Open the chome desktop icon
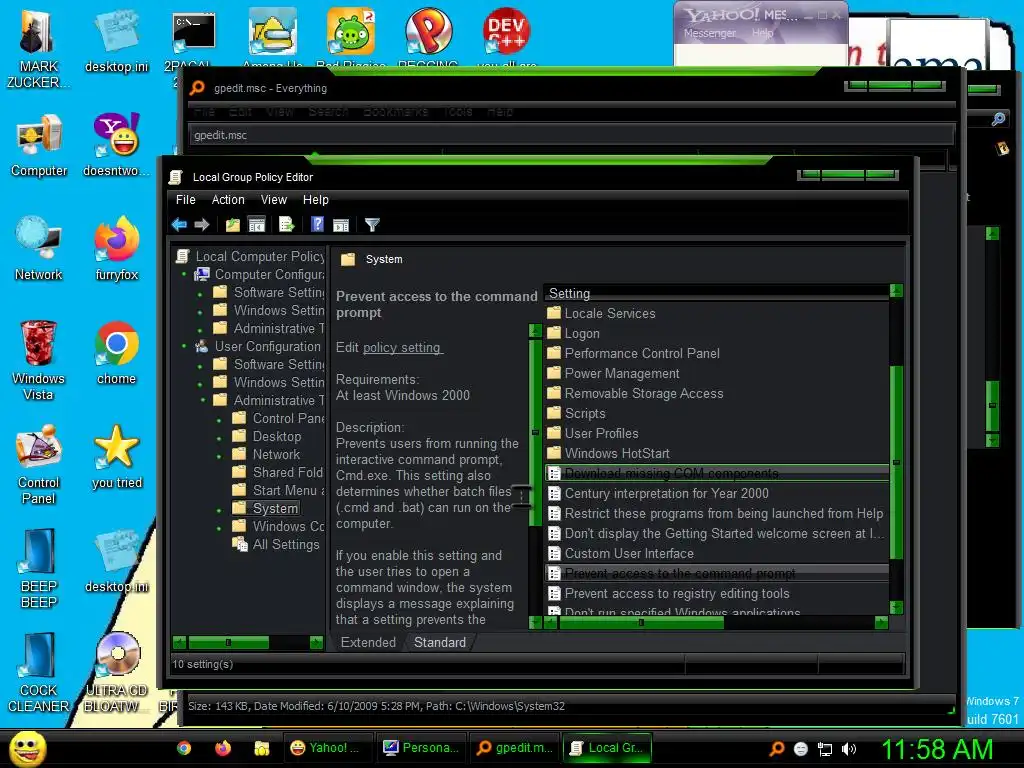The image size is (1024, 768). tap(116, 354)
